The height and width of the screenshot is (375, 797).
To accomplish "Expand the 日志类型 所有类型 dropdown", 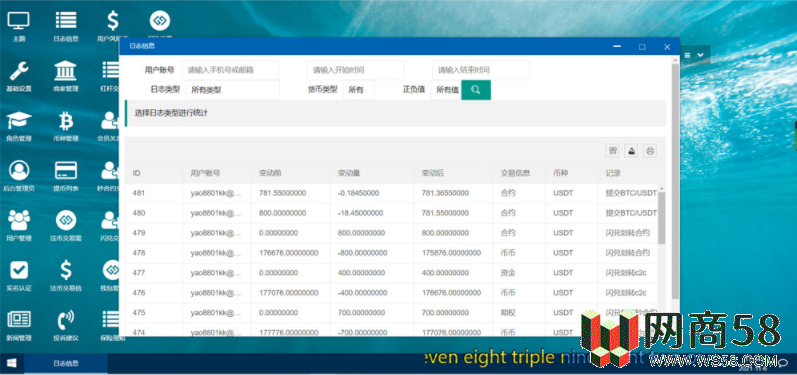I will point(233,90).
